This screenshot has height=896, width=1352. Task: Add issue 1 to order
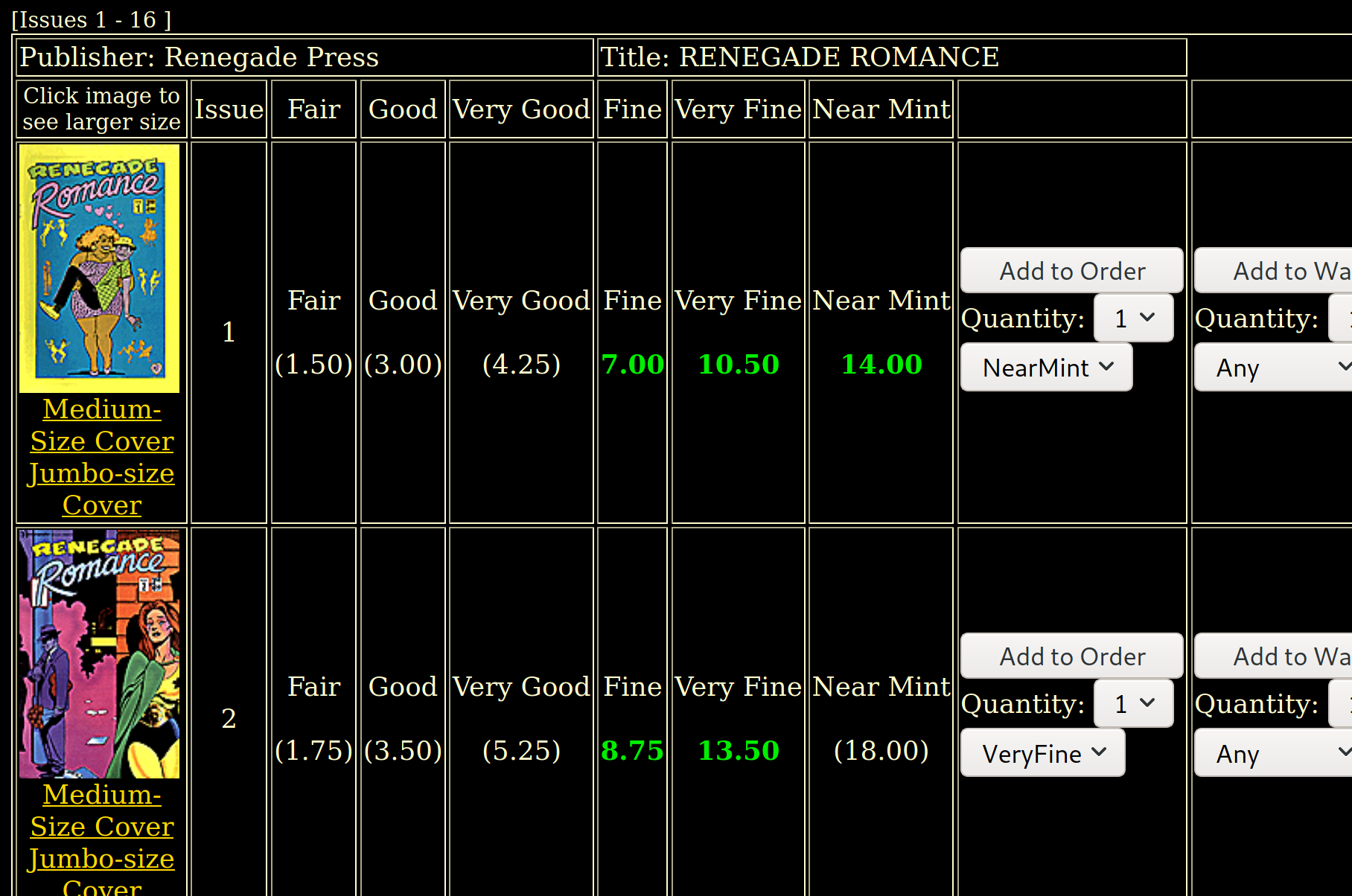[1072, 271]
